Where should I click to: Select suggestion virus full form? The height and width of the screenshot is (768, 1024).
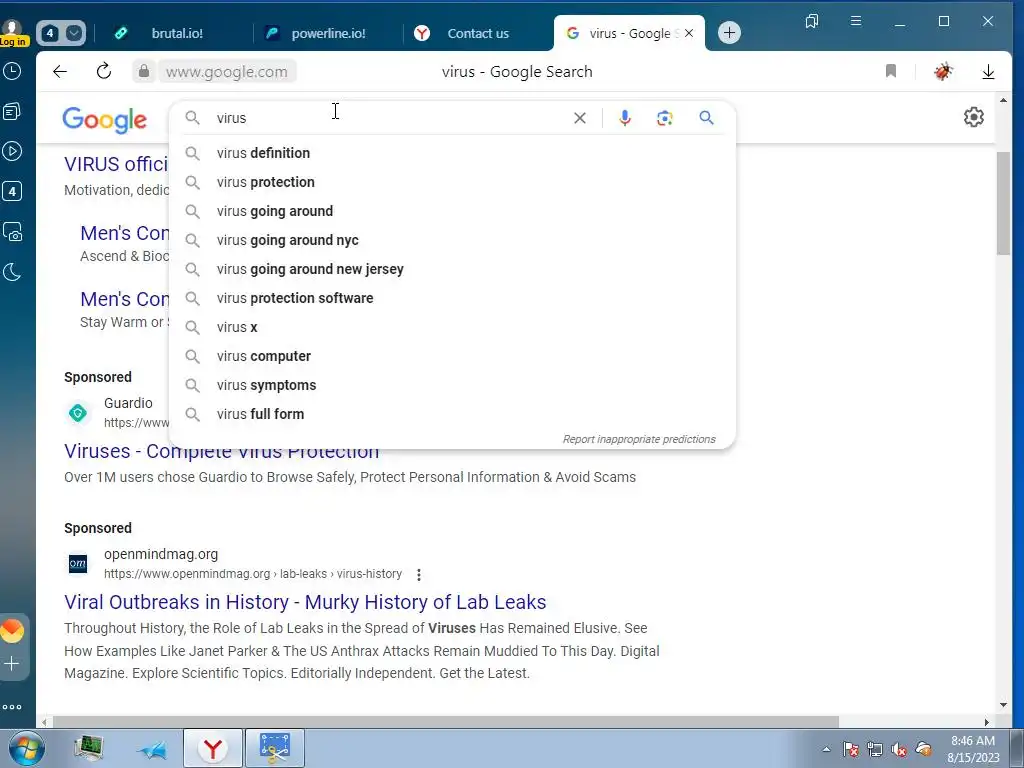(452, 414)
